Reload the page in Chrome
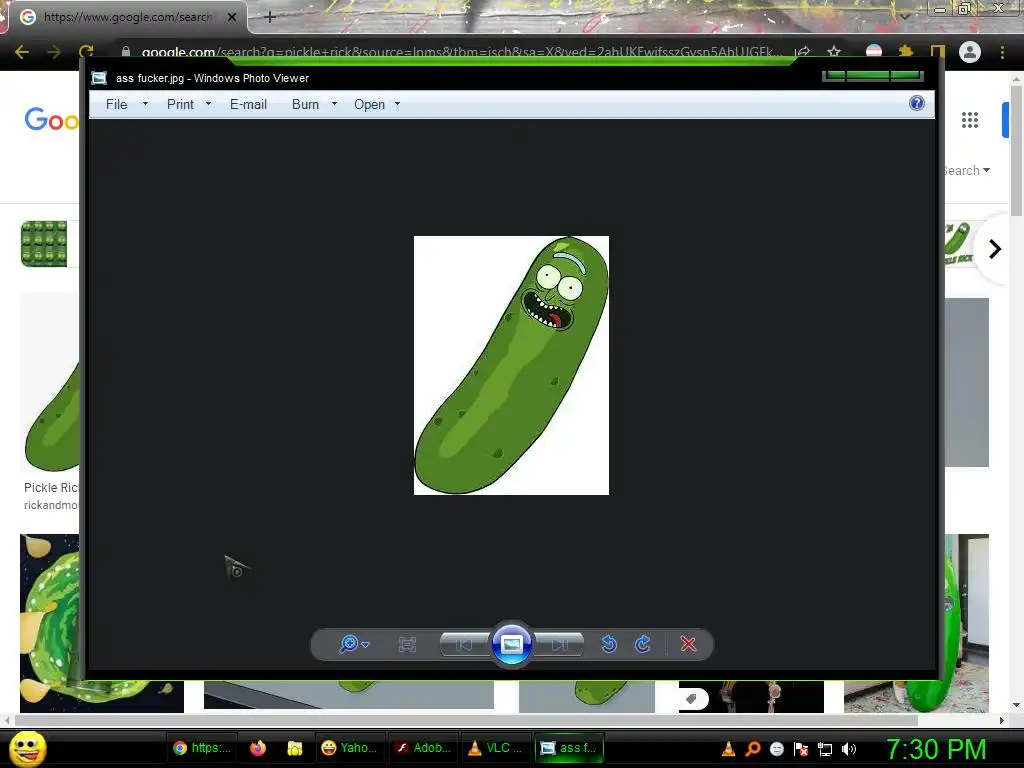 click(x=86, y=52)
